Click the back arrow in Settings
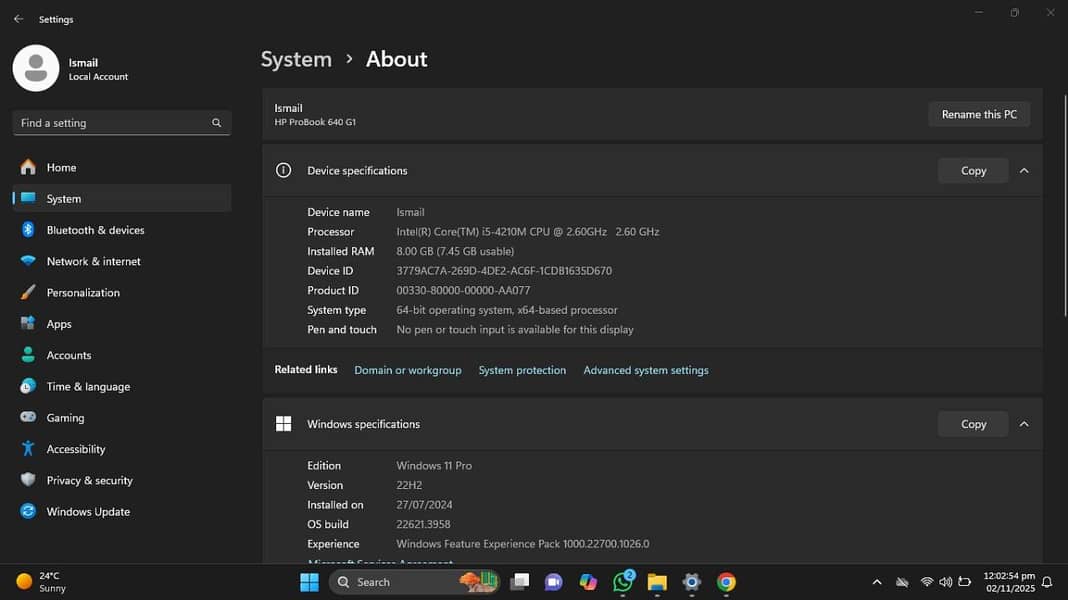 (x=18, y=19)
